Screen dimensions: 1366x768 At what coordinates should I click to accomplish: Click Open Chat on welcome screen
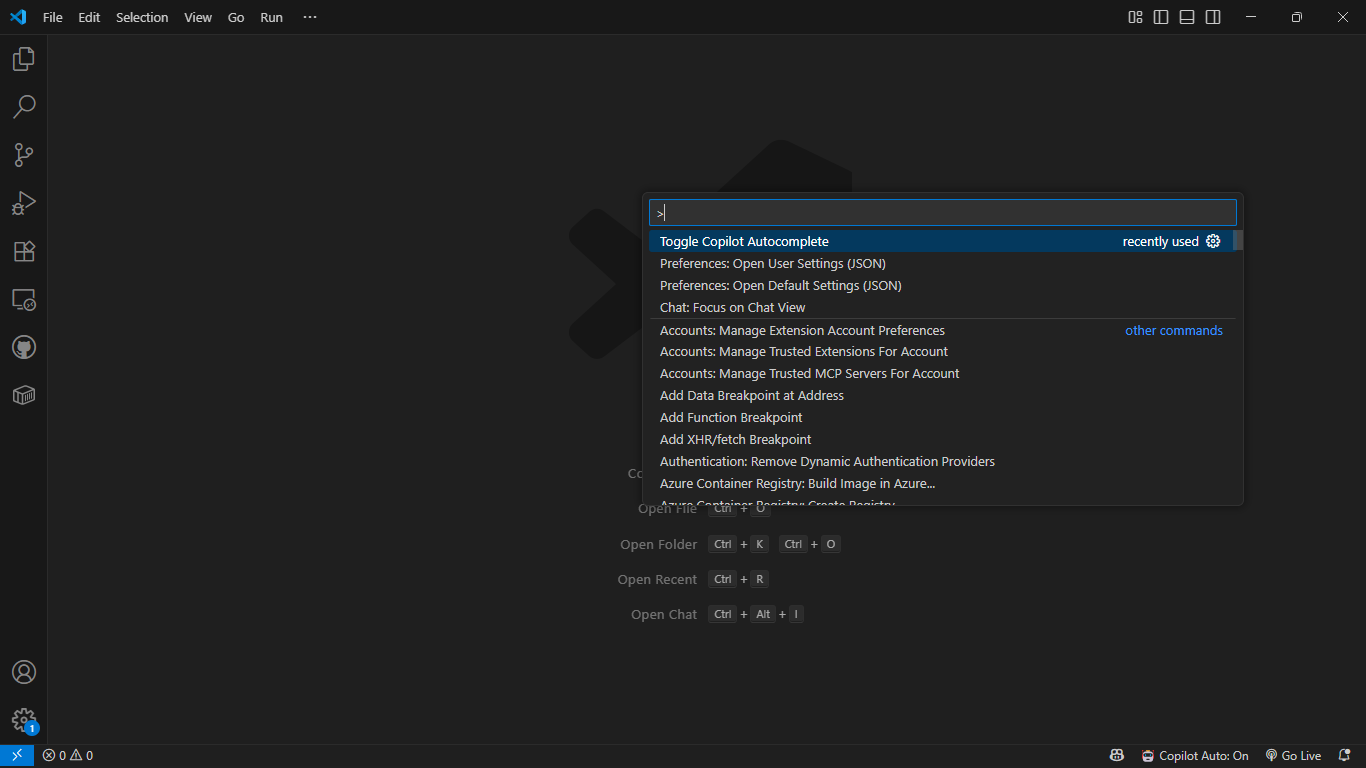(664, 614)
